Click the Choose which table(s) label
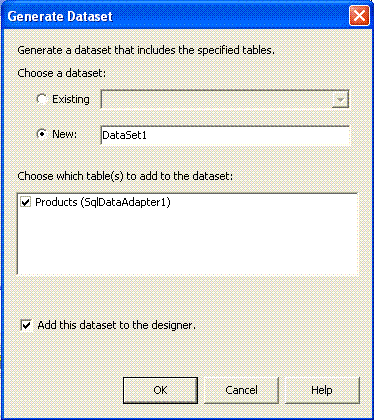The height and width of the screenshot is (420, 374). point(125,176)
